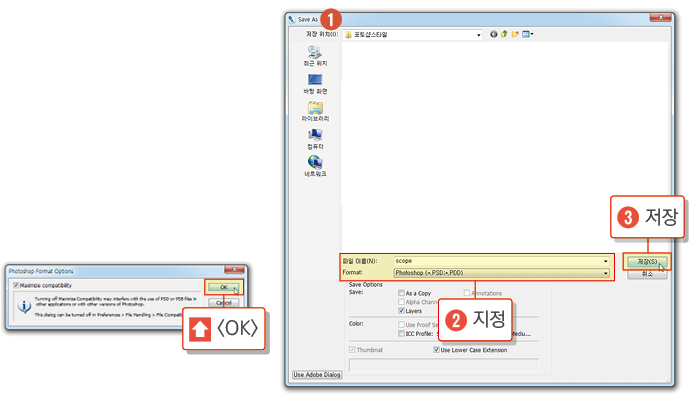Toggle the Annotations checkbox
This screenshot has height=395, width=689.
pos(467,293)
